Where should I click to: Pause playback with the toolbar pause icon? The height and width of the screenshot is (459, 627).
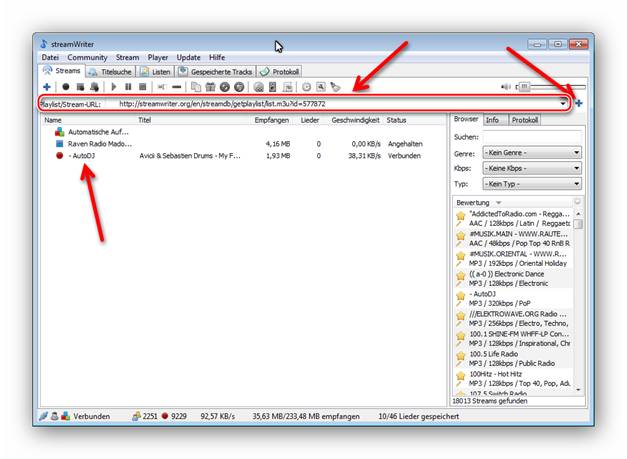(x=128, y=87)
